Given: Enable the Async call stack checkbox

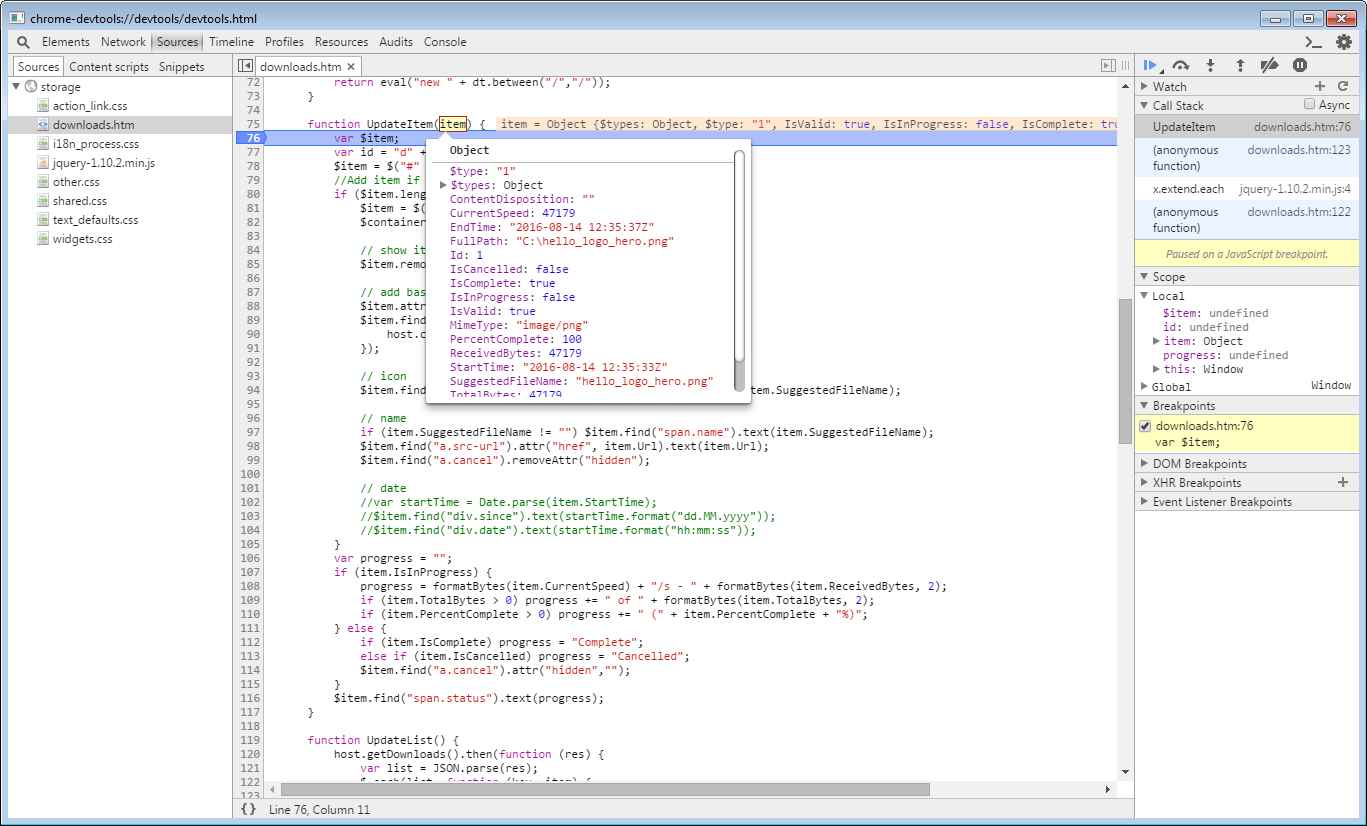Looking at the screenshot, I should (x=1309, y=105).
